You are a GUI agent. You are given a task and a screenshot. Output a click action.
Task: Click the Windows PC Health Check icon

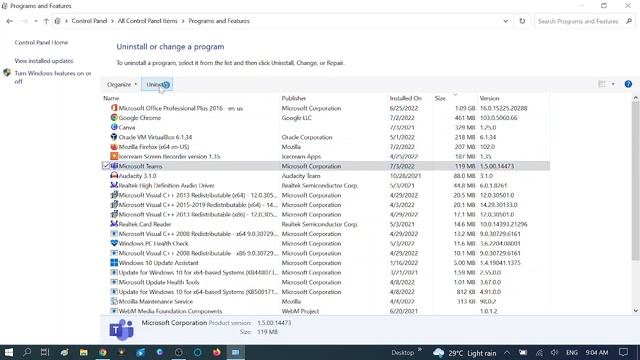(114, 243)
